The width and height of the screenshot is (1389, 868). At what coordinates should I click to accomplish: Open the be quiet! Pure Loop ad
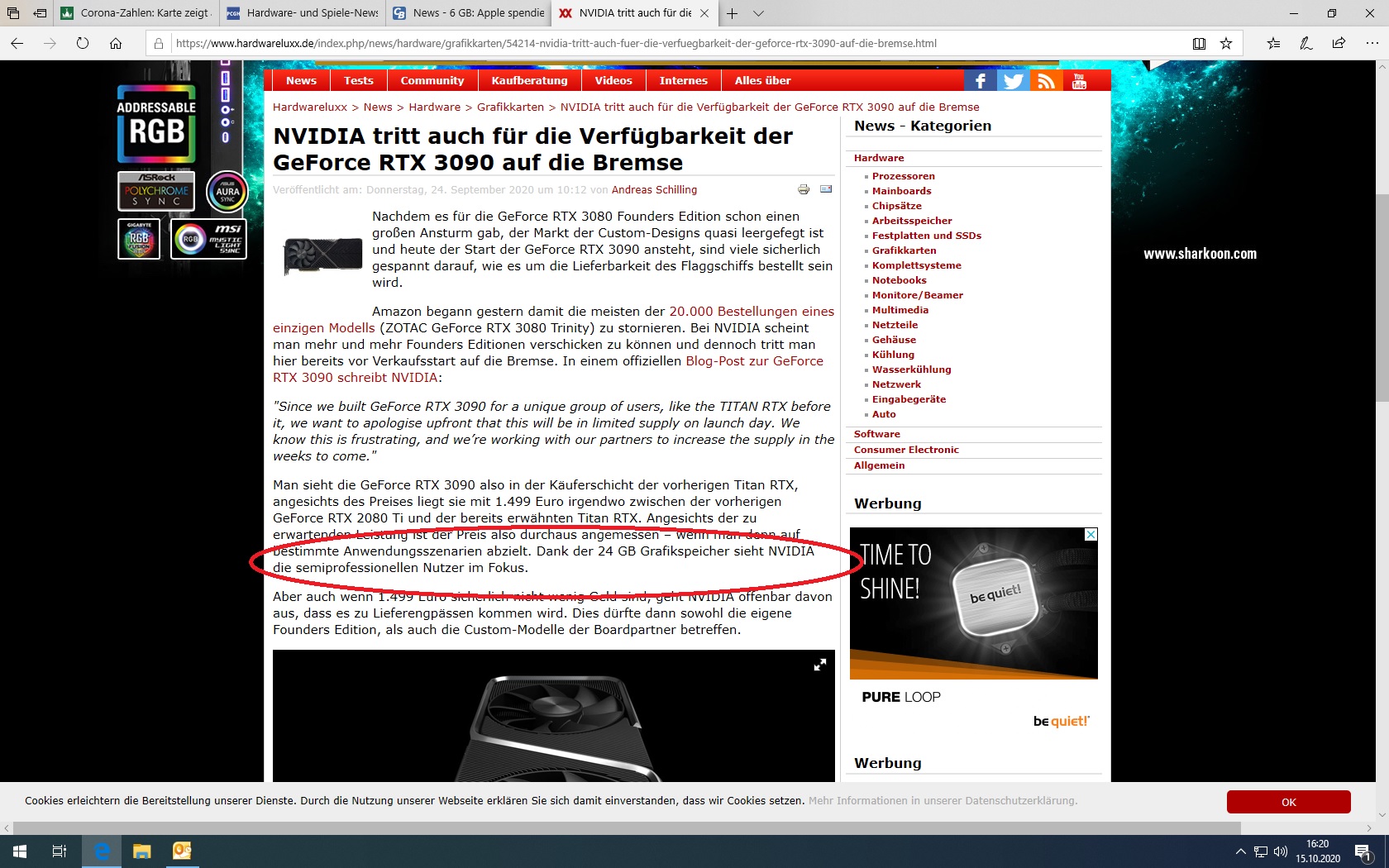[x=974, y=629]
